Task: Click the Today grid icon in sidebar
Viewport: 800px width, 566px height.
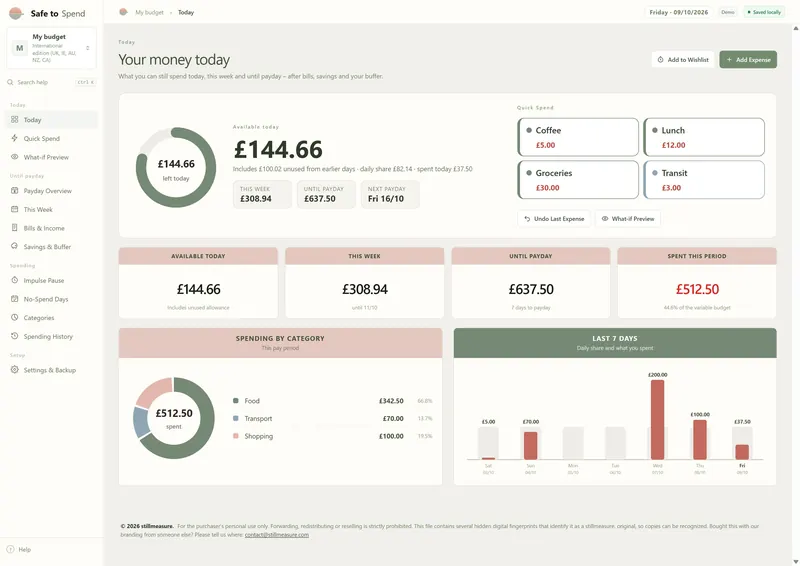Action: (14, 119)
